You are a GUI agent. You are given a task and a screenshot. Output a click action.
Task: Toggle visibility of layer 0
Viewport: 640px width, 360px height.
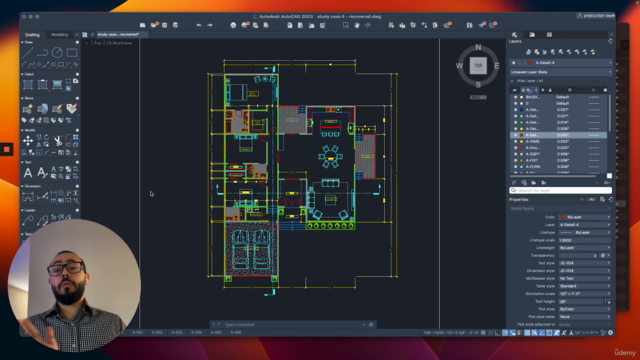[x=516, y=104]
